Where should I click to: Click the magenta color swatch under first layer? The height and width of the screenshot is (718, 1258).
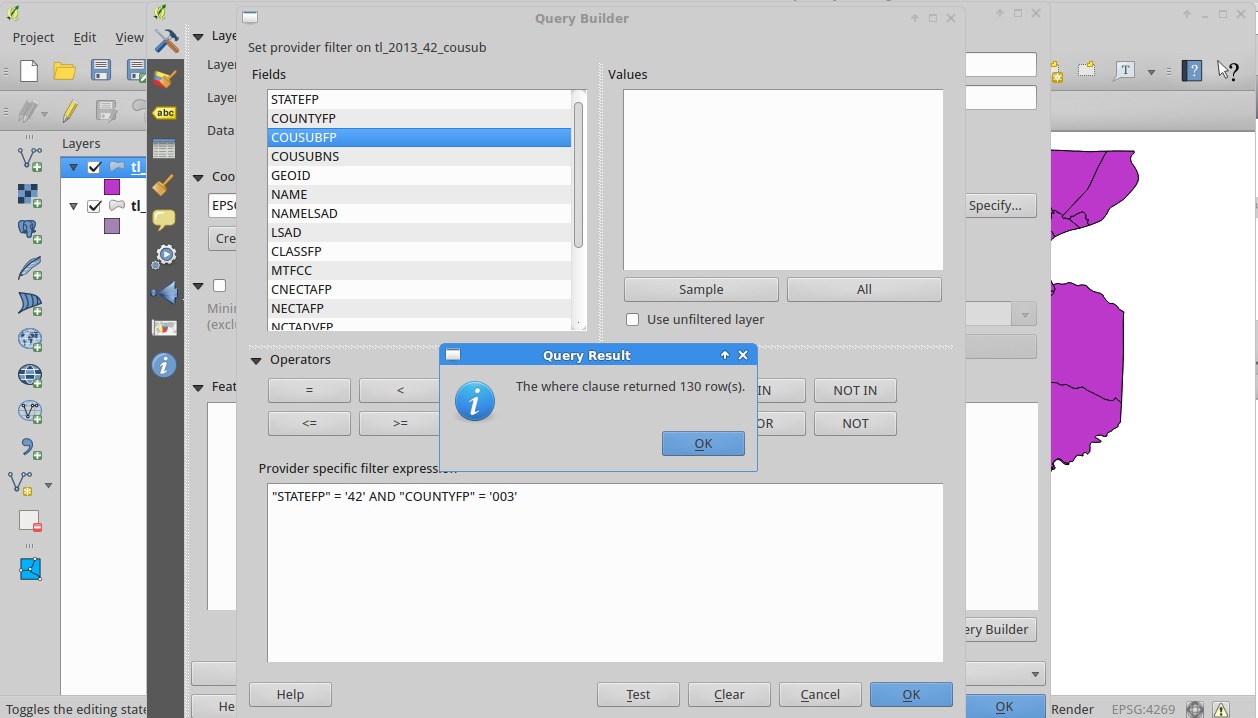pyautogui.click(x=112, y=187)
